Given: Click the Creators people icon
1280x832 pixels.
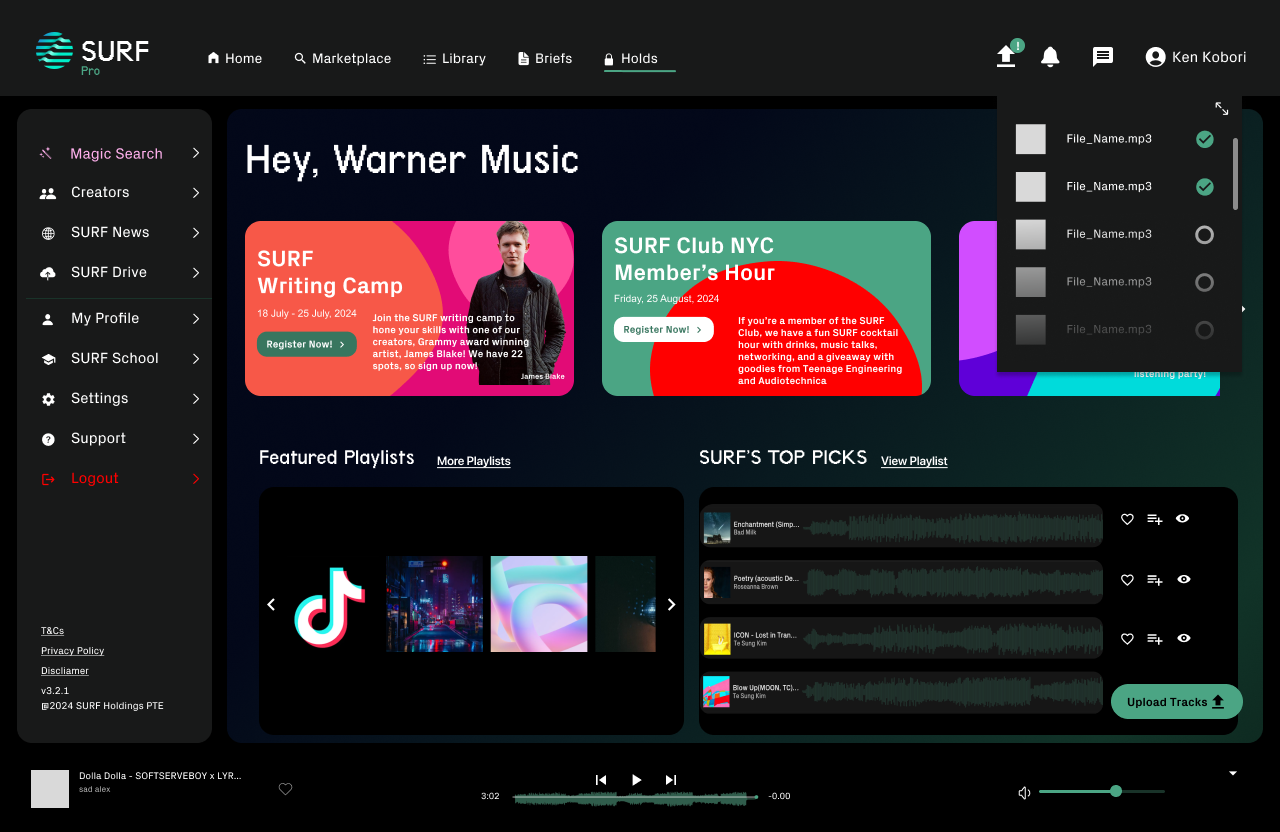Looking at the screenshot, I should tap(48, 193).
